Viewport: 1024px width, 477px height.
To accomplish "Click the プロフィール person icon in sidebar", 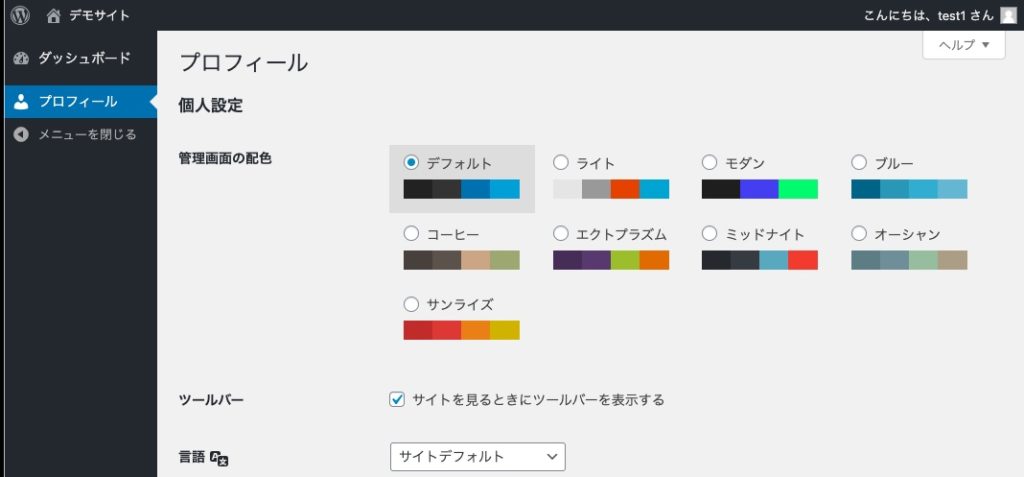I will click(21, 102).
